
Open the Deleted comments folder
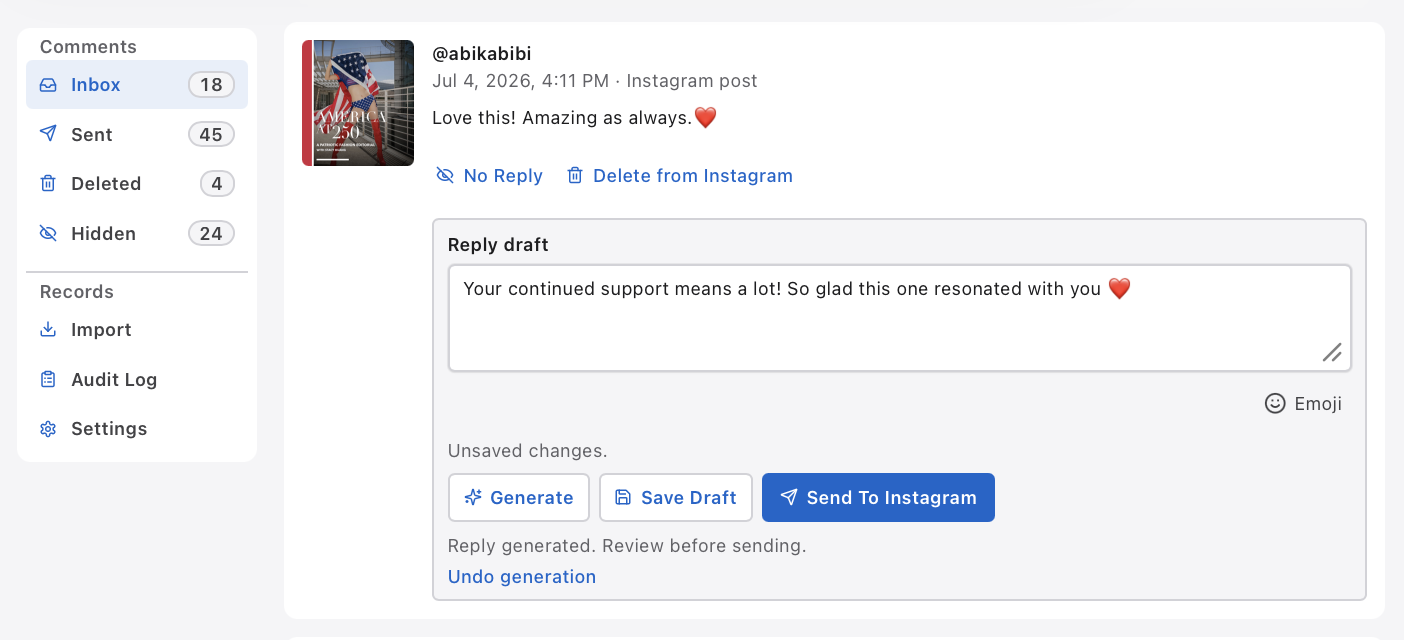[137, 184]
